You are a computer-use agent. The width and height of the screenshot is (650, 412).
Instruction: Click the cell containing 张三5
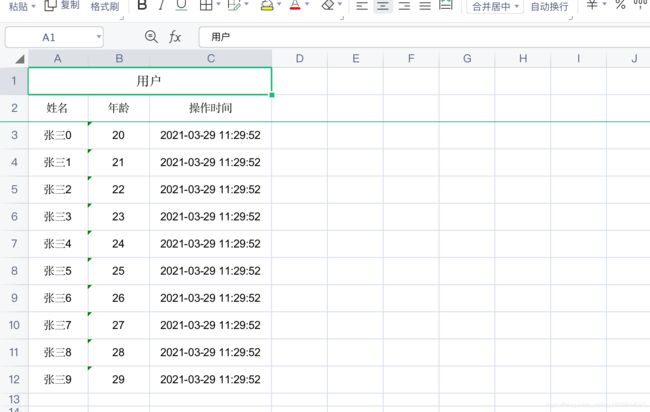pyautogui.click(x=58, y=271)
